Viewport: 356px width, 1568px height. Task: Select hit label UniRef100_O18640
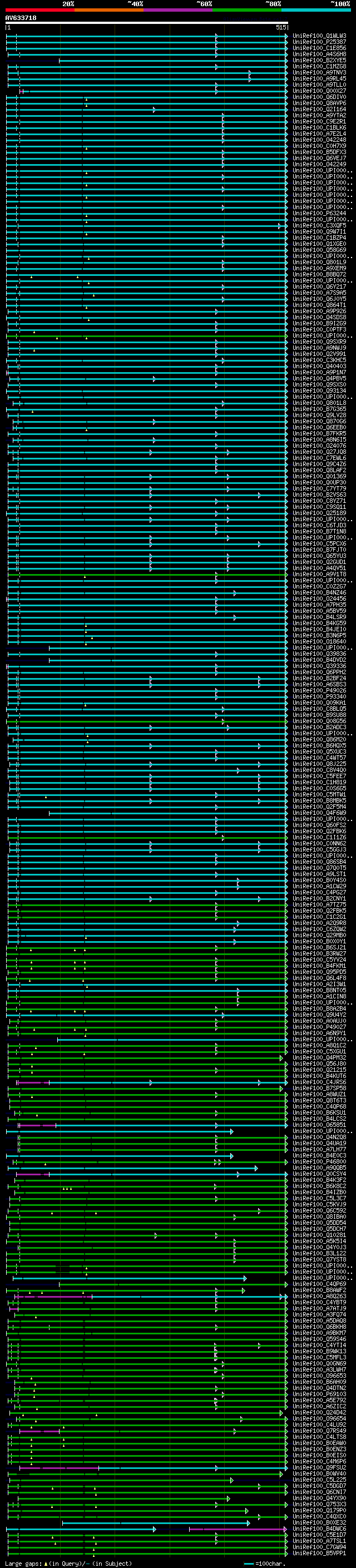click(x=319, y=641)
